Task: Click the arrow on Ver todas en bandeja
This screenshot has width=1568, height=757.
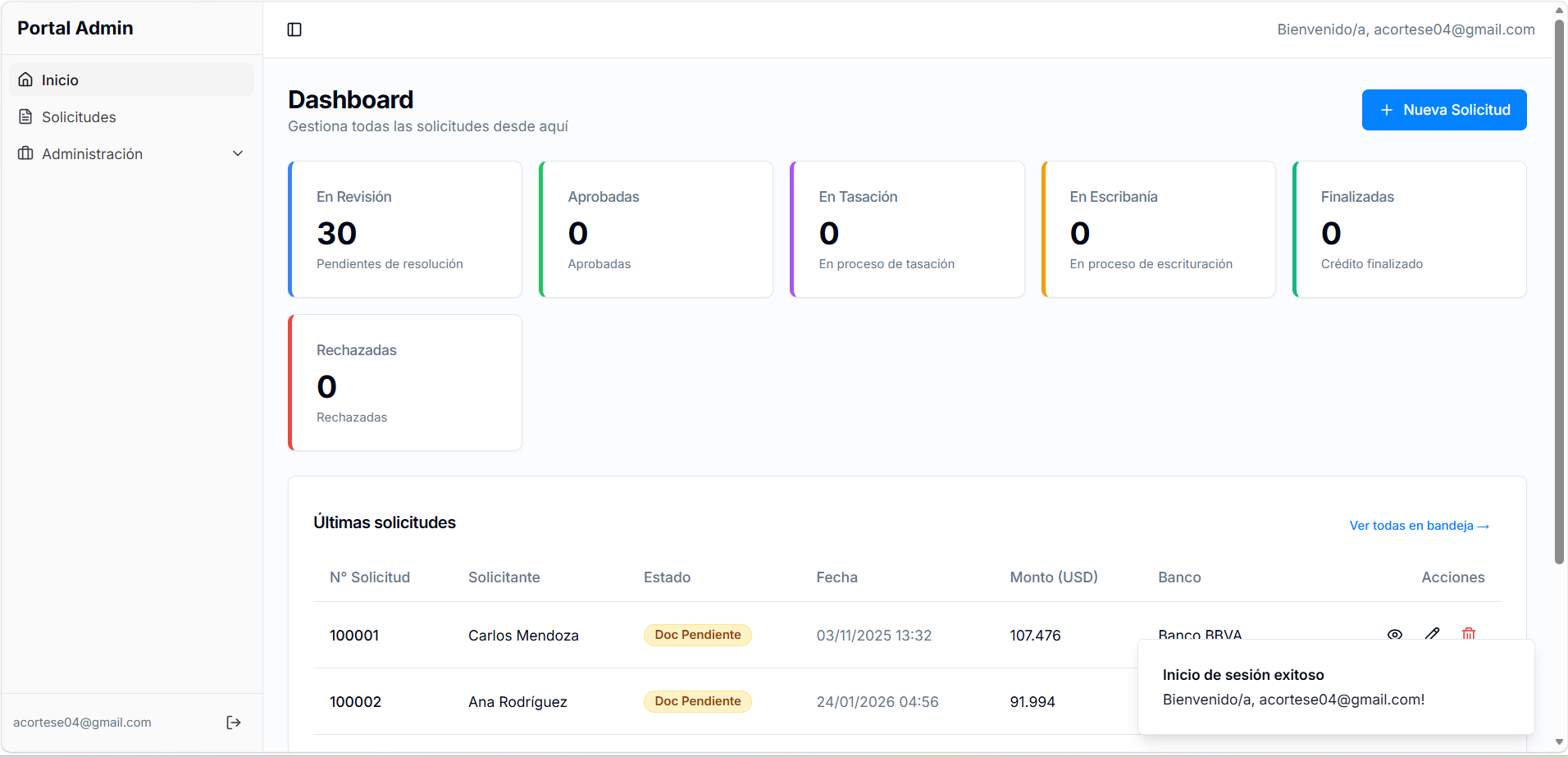Action: [1483, 526]
